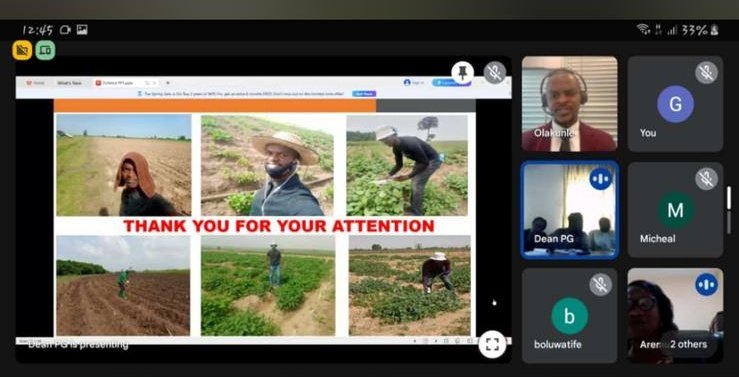Viewport: 739px width, 377px height.
Task: Click the new tab plus icon in the shared browser
Action: [168, 83]
